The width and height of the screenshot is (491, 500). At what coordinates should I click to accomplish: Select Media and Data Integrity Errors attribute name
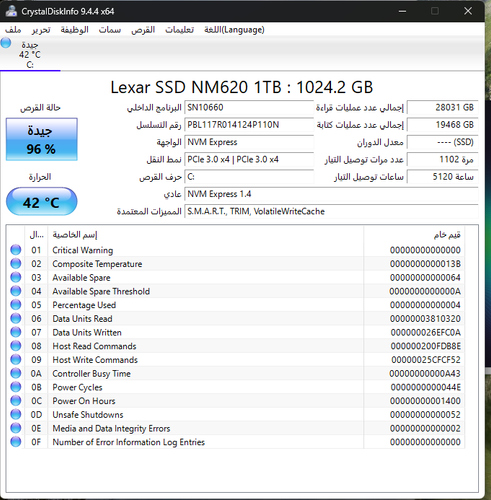point(111,428)
